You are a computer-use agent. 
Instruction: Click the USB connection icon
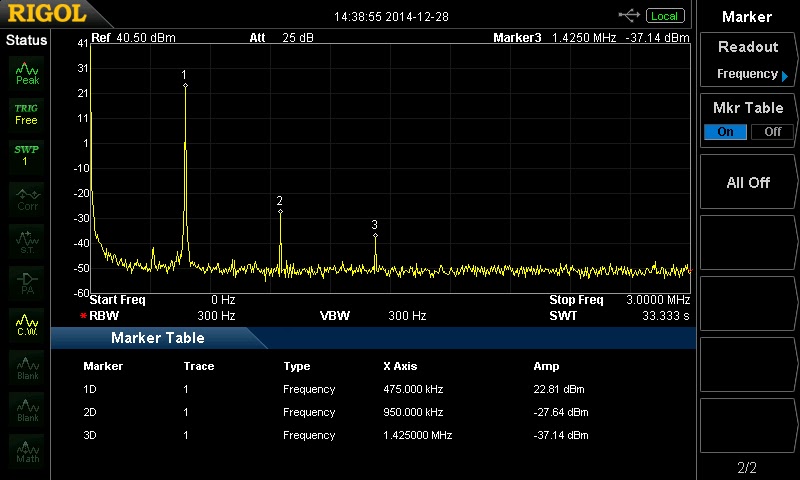tap(630, 15)
